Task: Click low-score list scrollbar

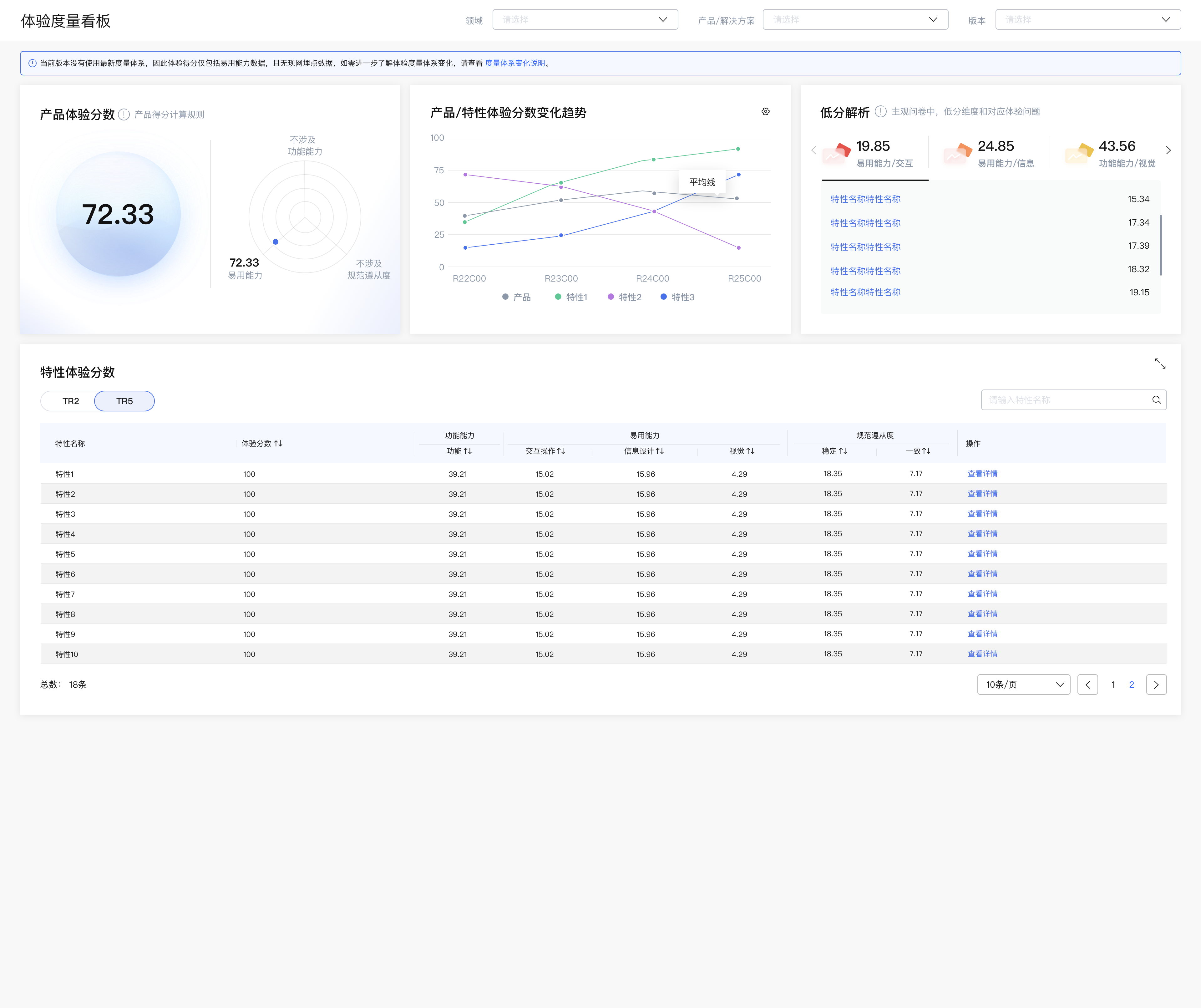Action: (1160, 245)
